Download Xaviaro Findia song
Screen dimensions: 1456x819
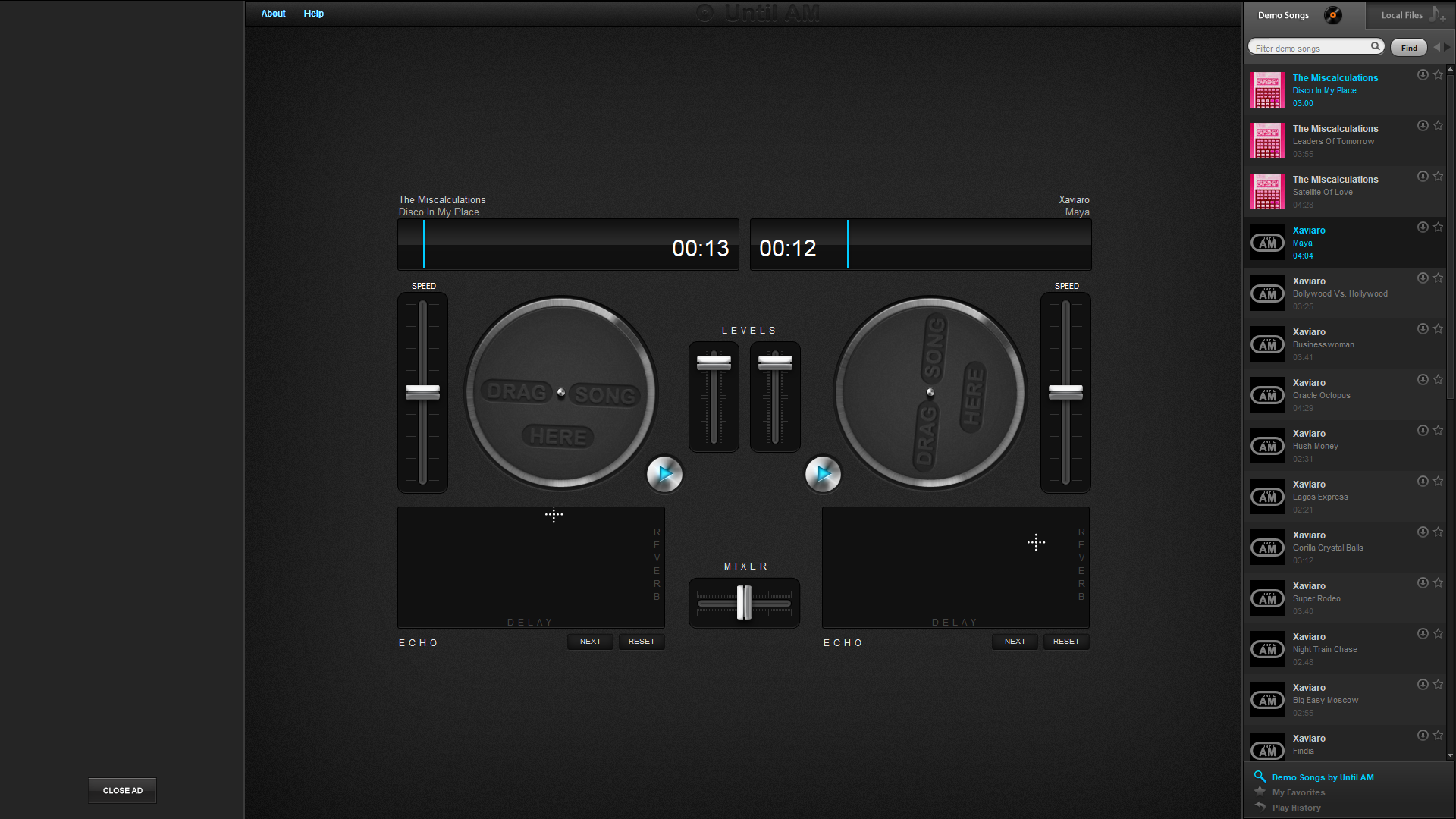click(x=1423, y=736)
